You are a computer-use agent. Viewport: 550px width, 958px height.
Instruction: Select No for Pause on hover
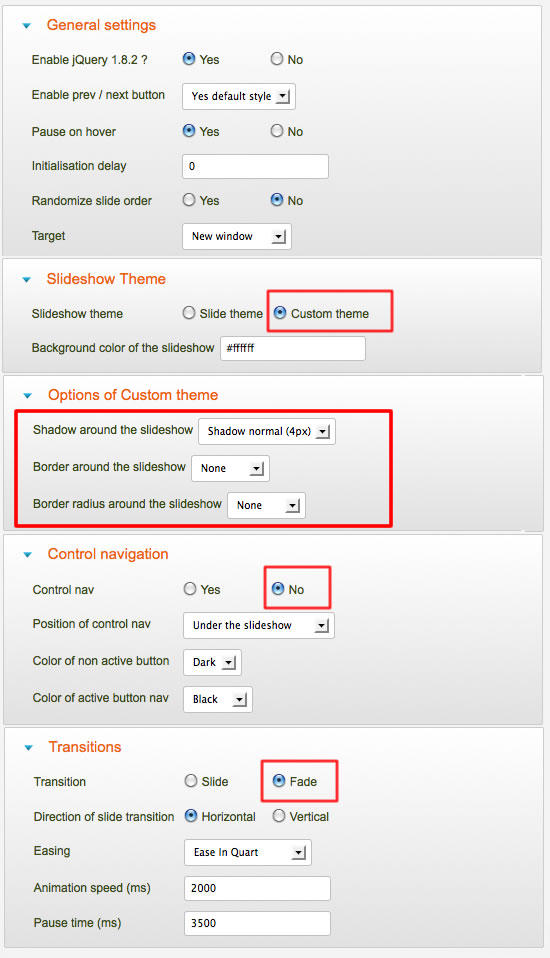[x=277, y=131]
